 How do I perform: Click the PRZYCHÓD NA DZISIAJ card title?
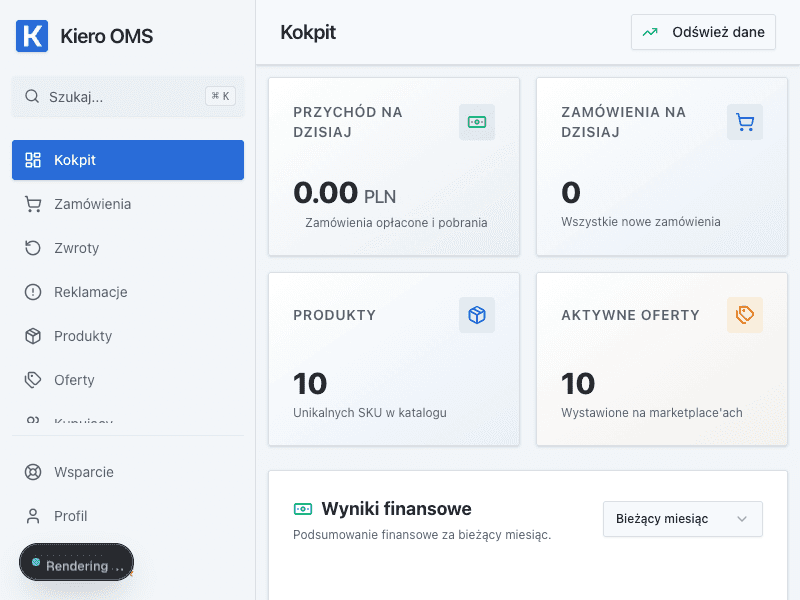[x=348, y=122]
